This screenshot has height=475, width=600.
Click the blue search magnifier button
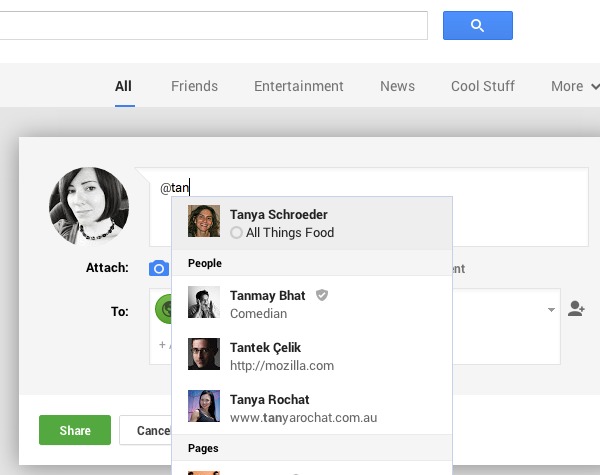click(478, 25)
